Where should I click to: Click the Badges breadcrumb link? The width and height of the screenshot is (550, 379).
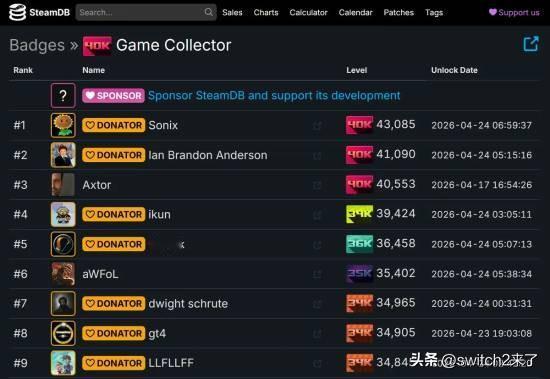pos(37,45)
